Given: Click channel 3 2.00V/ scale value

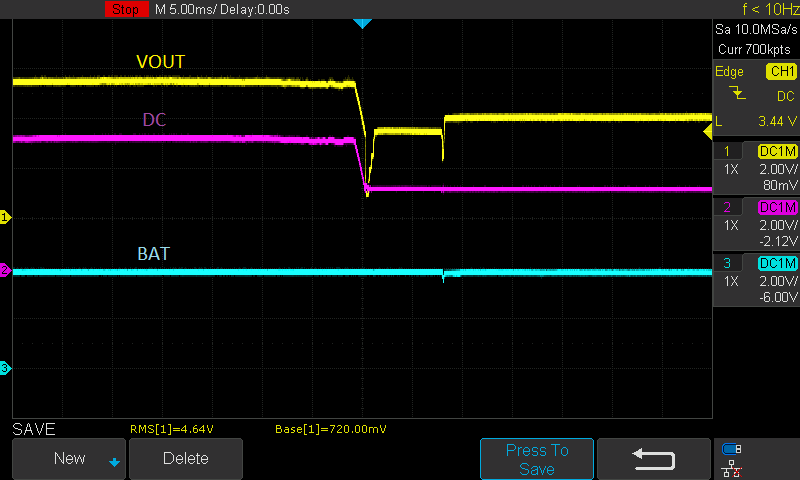Looking at the screenshot, I should click(778, 282).
